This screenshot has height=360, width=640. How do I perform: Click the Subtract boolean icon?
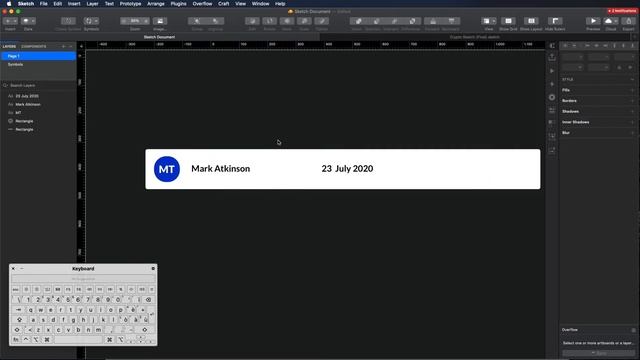(x=376, y=21)
